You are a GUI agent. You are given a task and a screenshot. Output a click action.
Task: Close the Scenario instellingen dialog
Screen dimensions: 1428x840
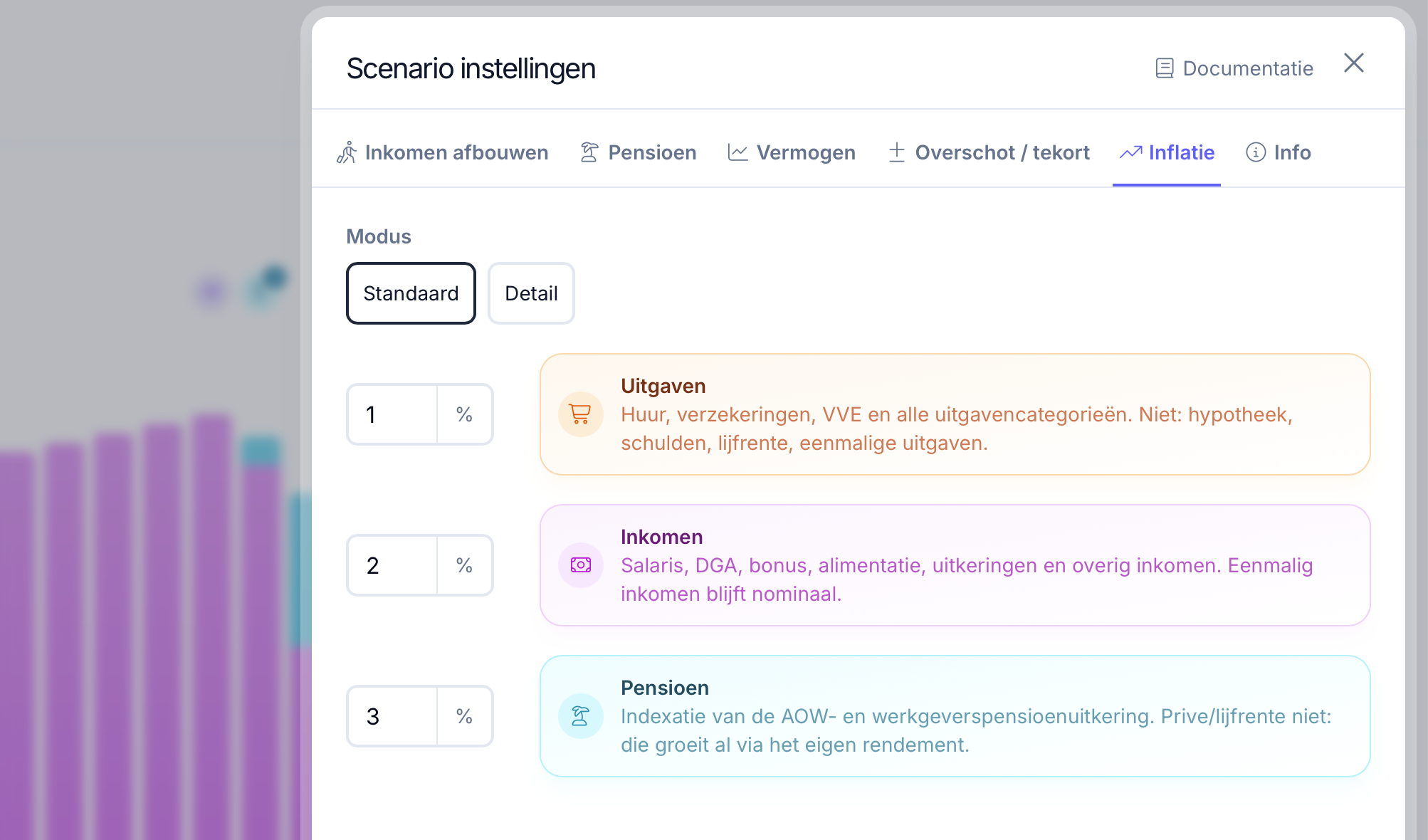1354,63
